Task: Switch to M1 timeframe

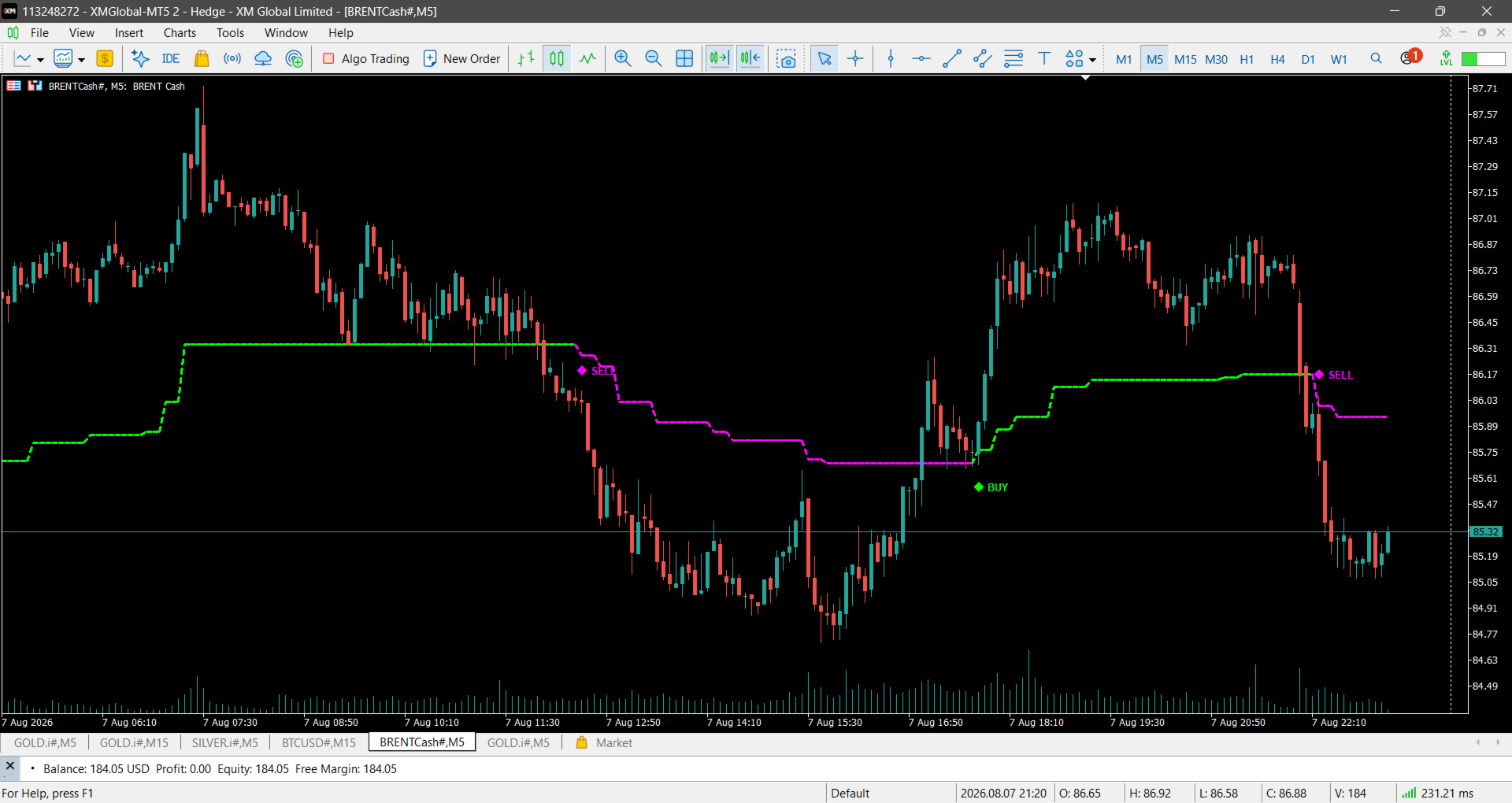Action: pyautogui.click(x=1124, y=60)
